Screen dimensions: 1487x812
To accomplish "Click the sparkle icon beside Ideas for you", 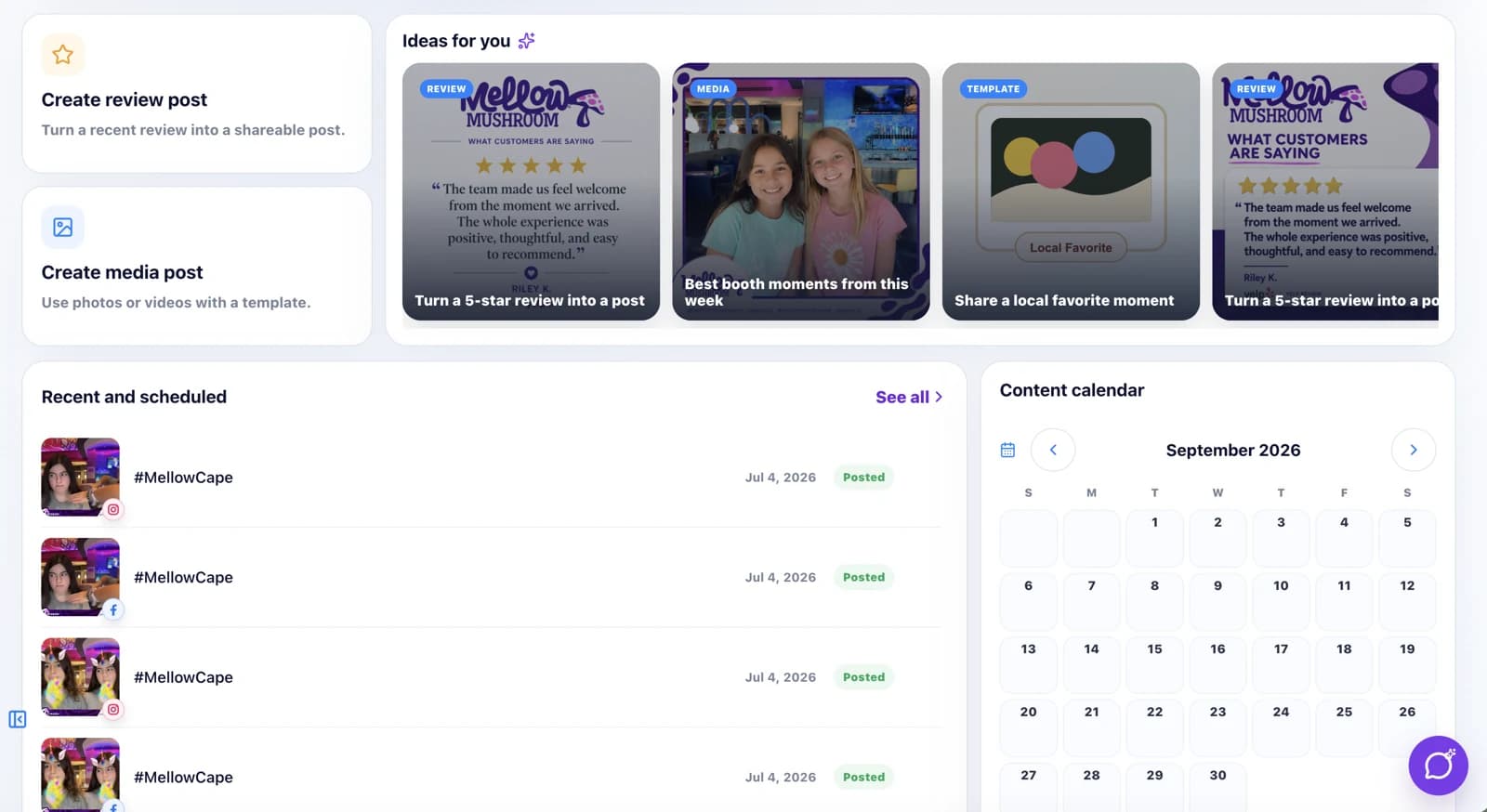I will [527, 41].
